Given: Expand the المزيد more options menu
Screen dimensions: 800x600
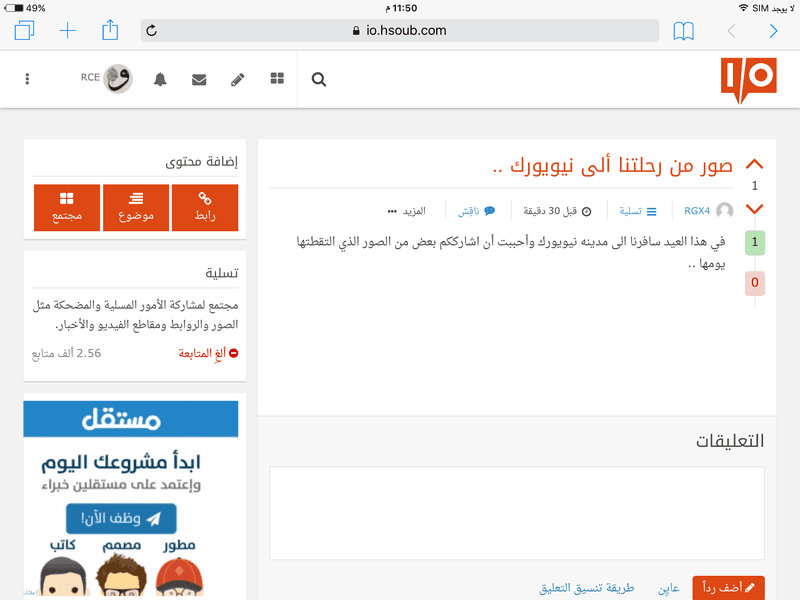Looking at the screenshot, I should click(x=407, y=211).
